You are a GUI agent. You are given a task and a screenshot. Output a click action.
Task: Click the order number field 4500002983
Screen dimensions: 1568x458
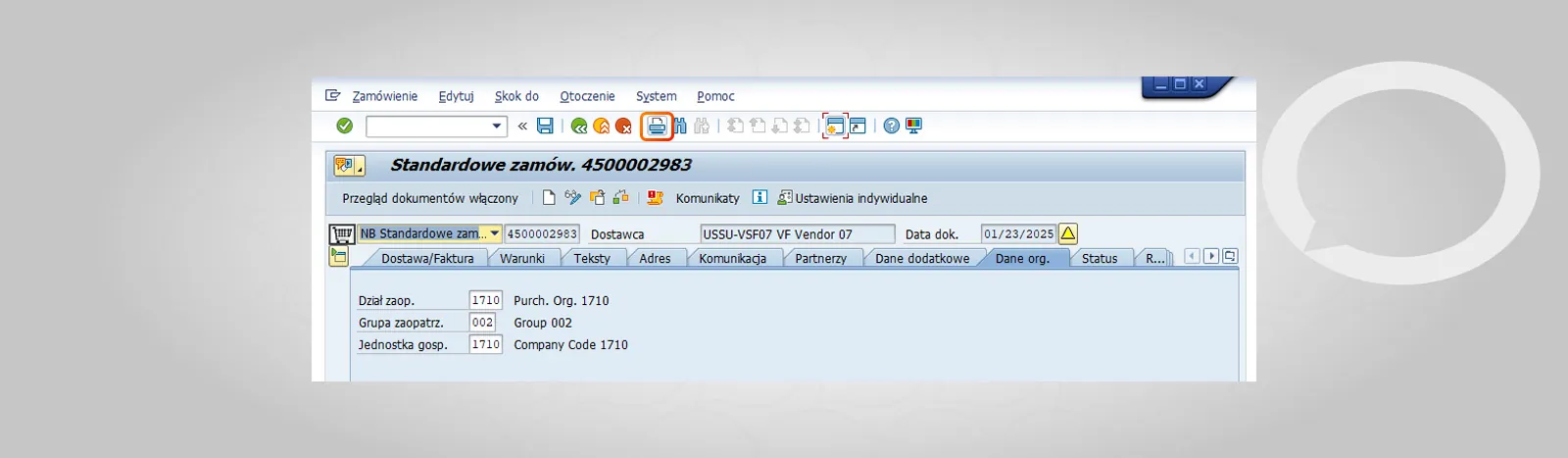tap(542, 233)
